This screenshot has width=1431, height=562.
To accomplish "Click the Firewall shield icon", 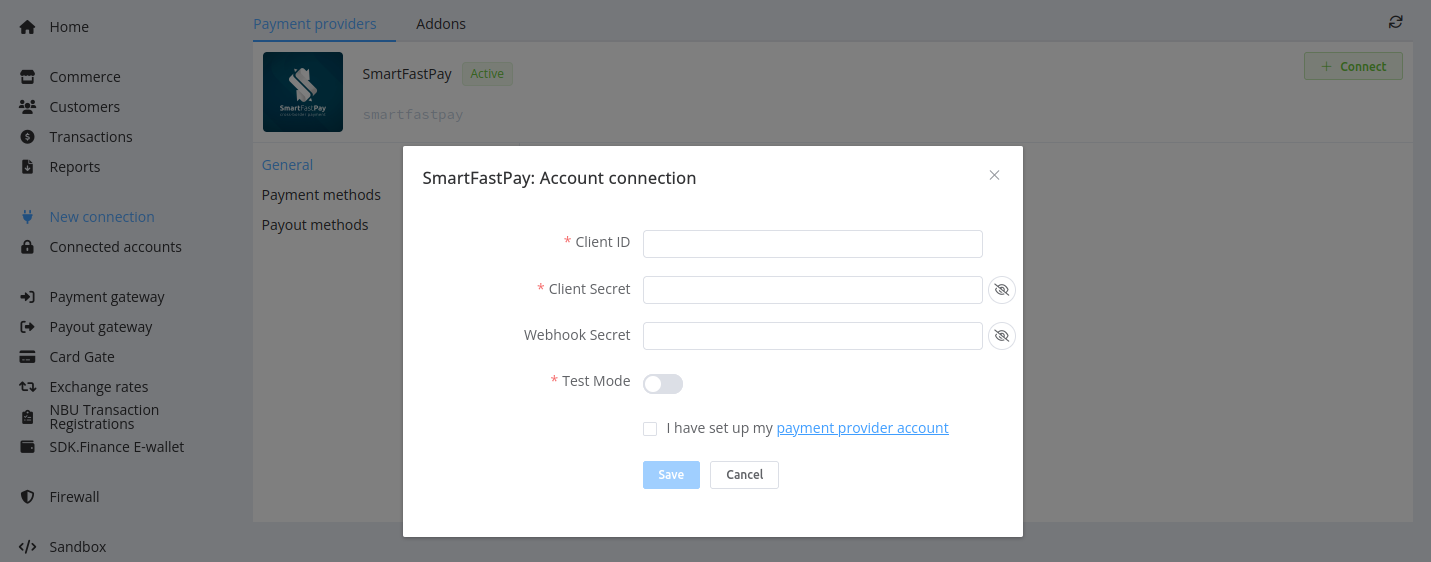I will coord(28,497).
